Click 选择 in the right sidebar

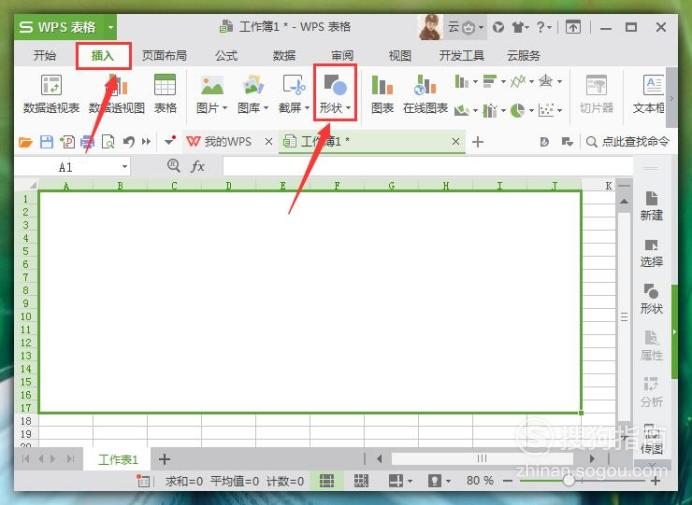(x=651, y=253)
